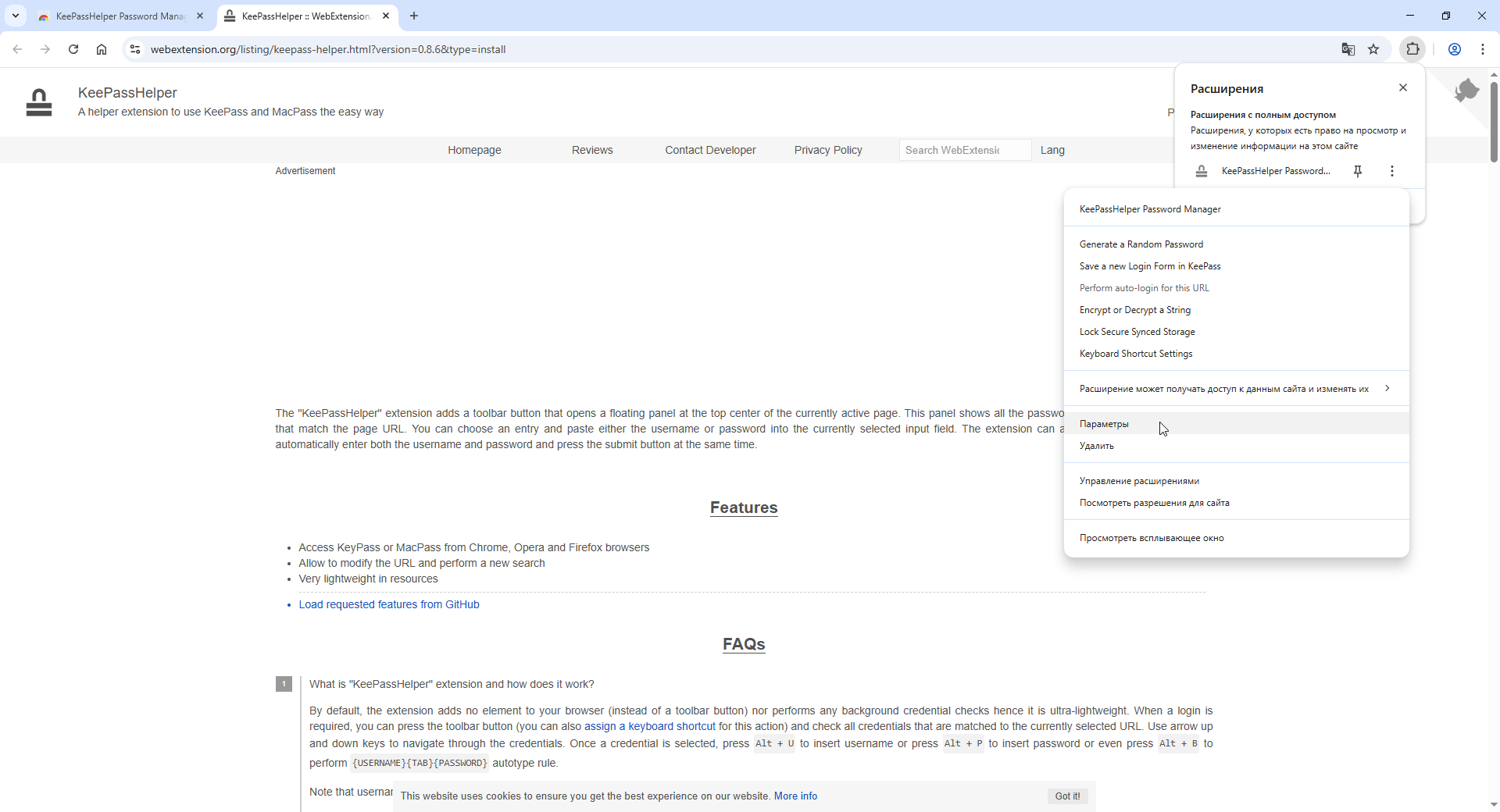The width and height of the screenshot is (1500, 812).
Task: Open Load requested features from GitHub link
Action: coord(388,604)
